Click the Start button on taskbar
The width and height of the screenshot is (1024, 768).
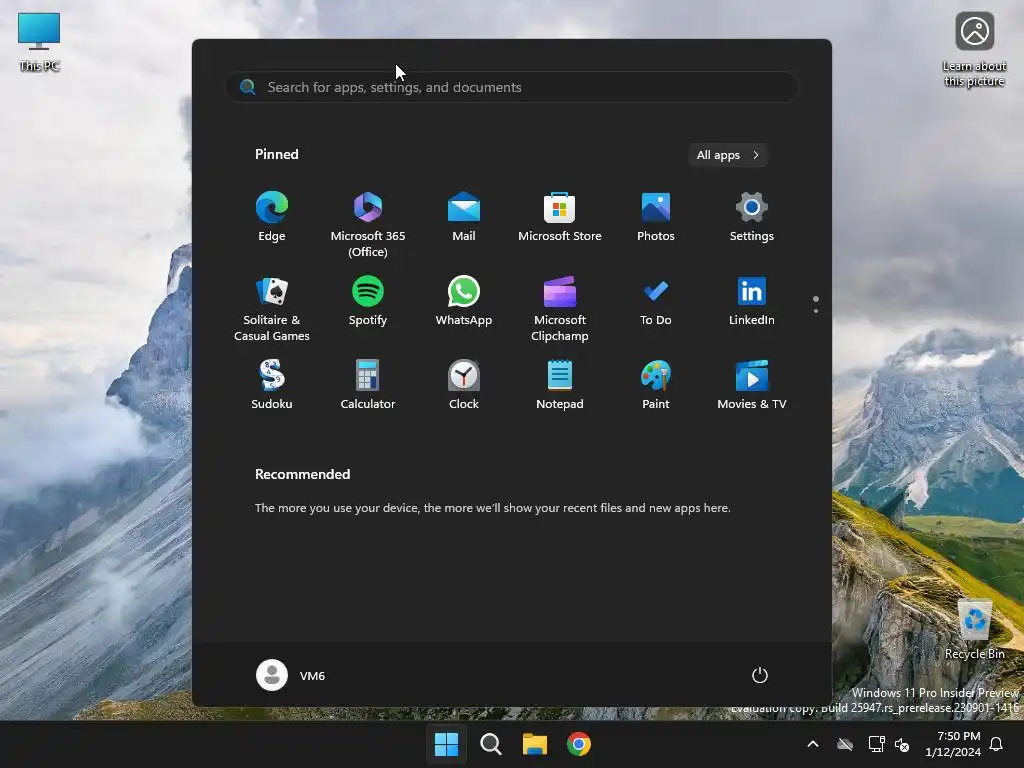pyautogui.click(x=447, y=744)
